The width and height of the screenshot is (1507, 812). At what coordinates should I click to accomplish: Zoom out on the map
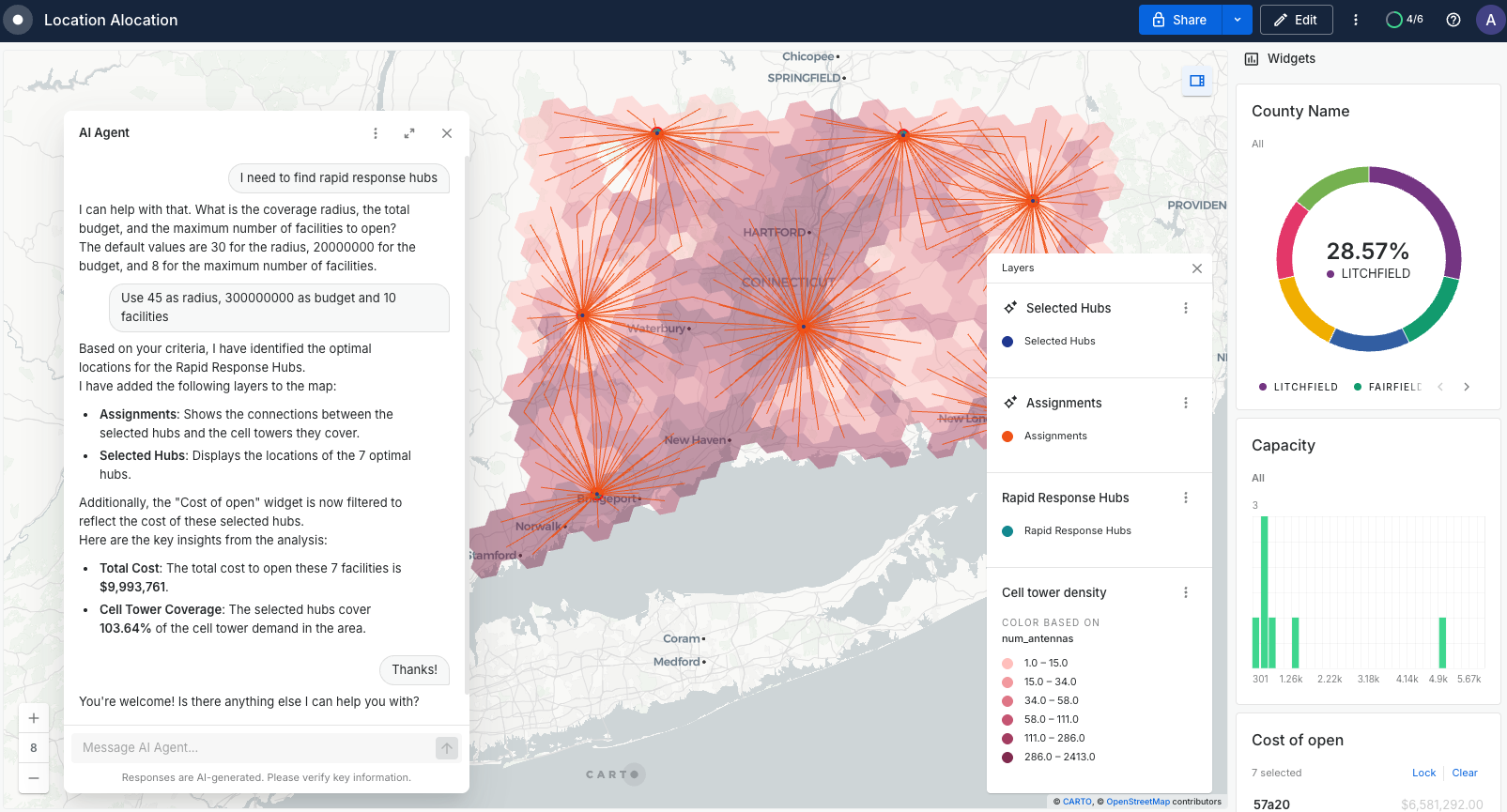point(34,778)
